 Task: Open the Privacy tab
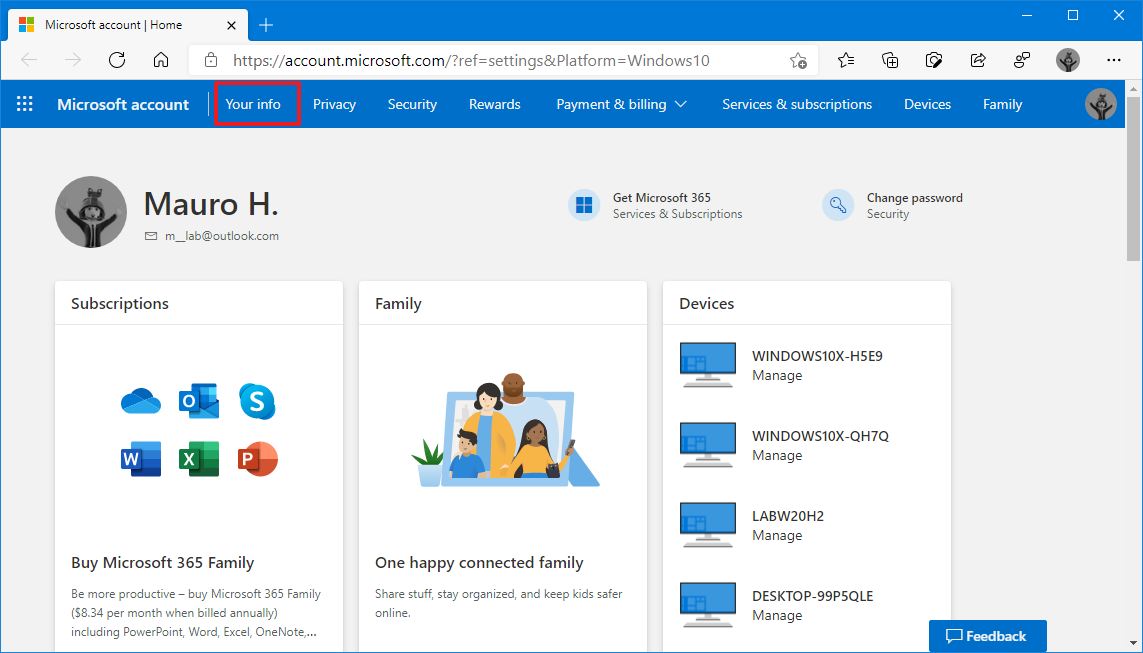point(335,104)
